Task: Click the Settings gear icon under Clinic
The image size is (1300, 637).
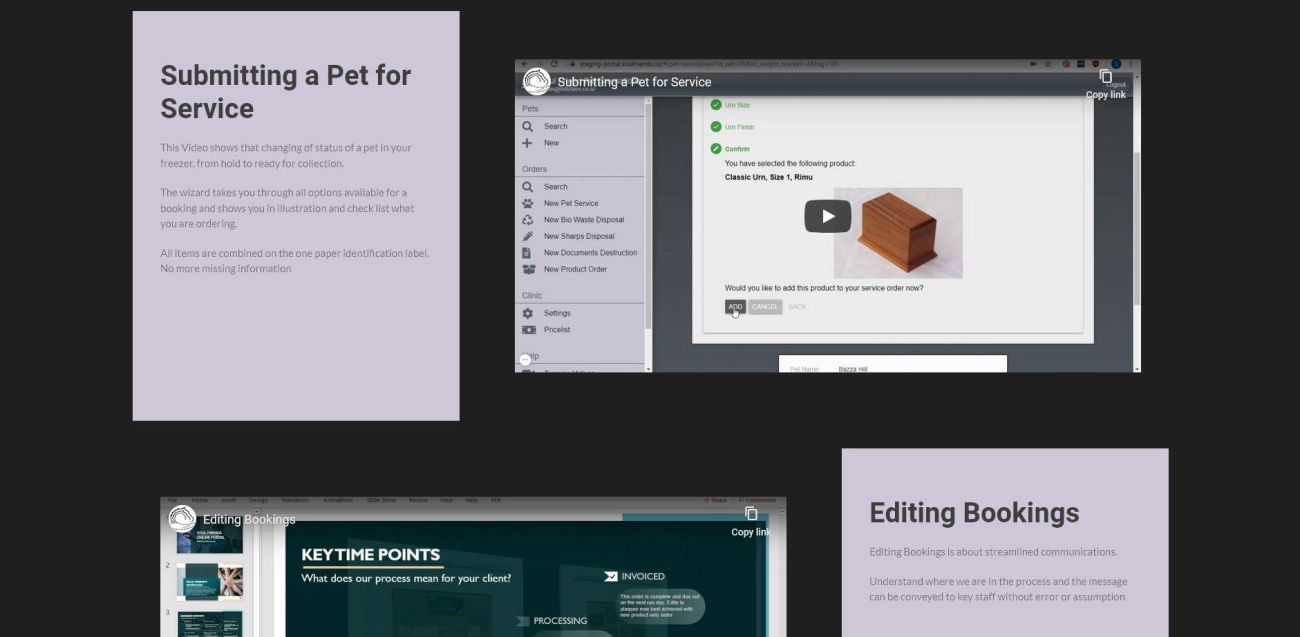Action: click(x=528, y=313)
